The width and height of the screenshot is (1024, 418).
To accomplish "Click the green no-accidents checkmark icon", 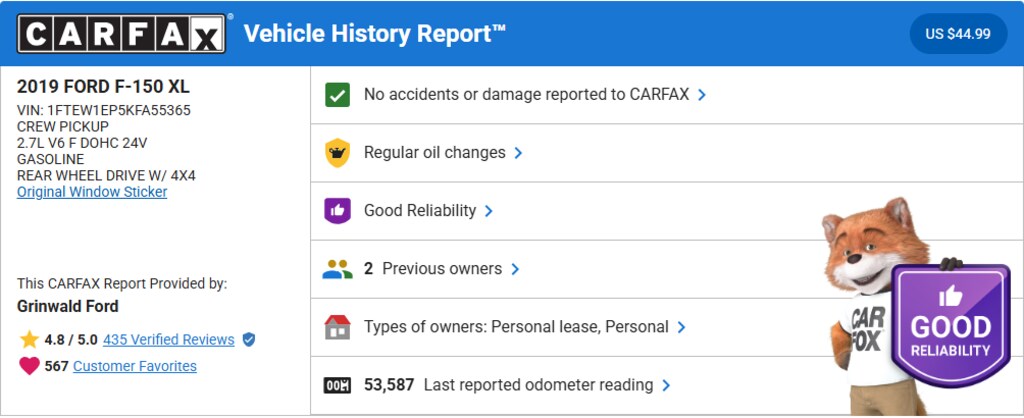I will (x=337, y=95).
